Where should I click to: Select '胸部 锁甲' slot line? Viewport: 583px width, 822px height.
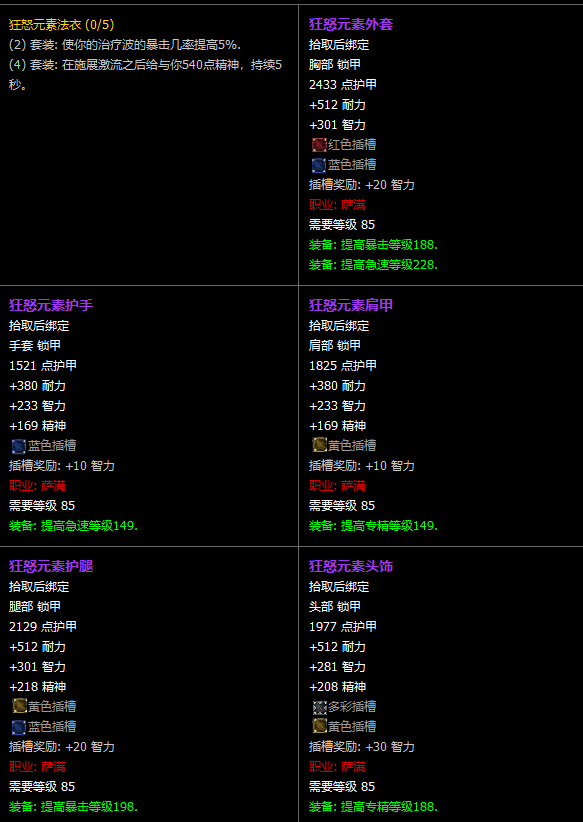pyautogui.click(x=334, y=64)
